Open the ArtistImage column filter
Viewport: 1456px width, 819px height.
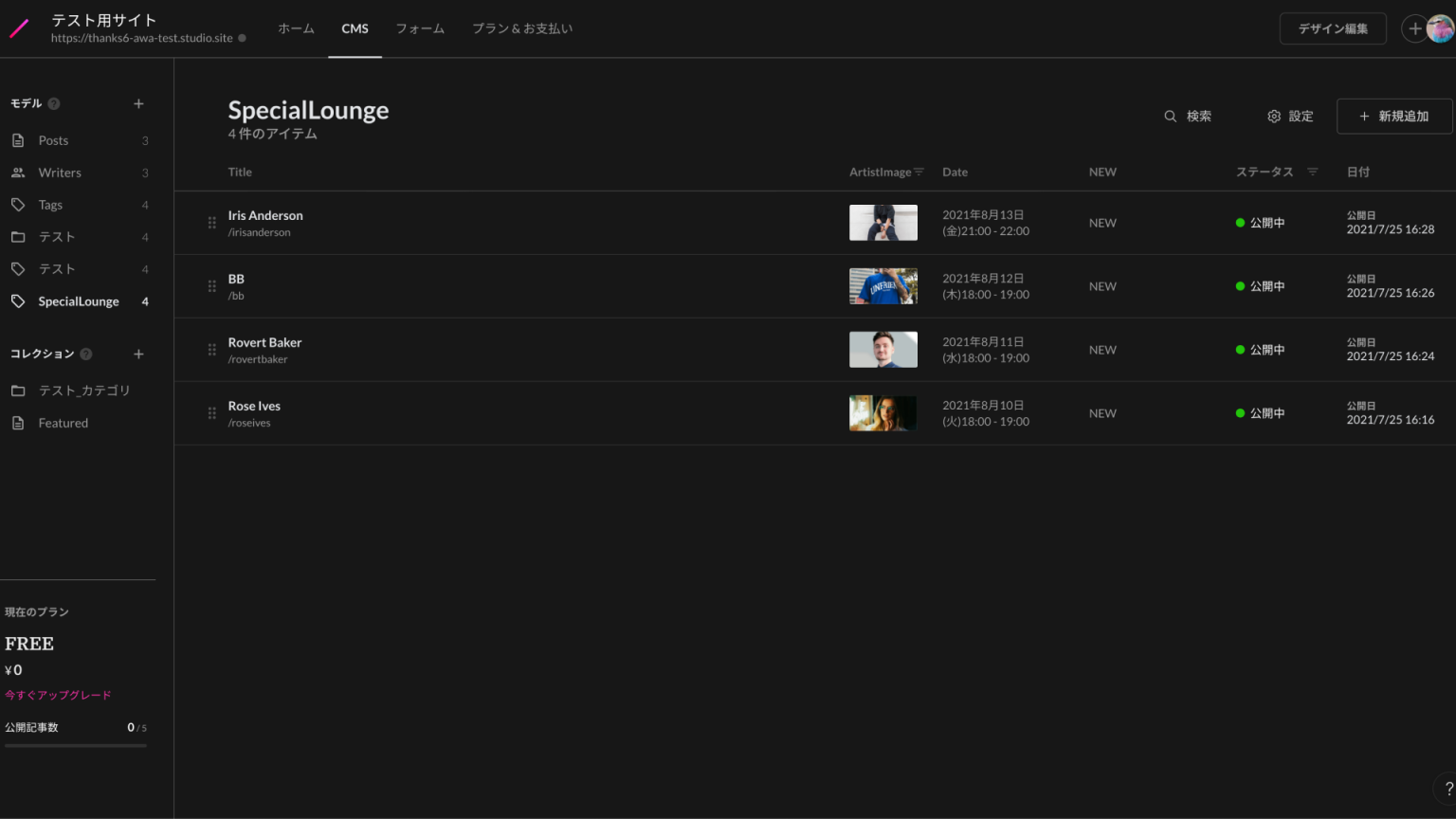click(x=919, y=172)
